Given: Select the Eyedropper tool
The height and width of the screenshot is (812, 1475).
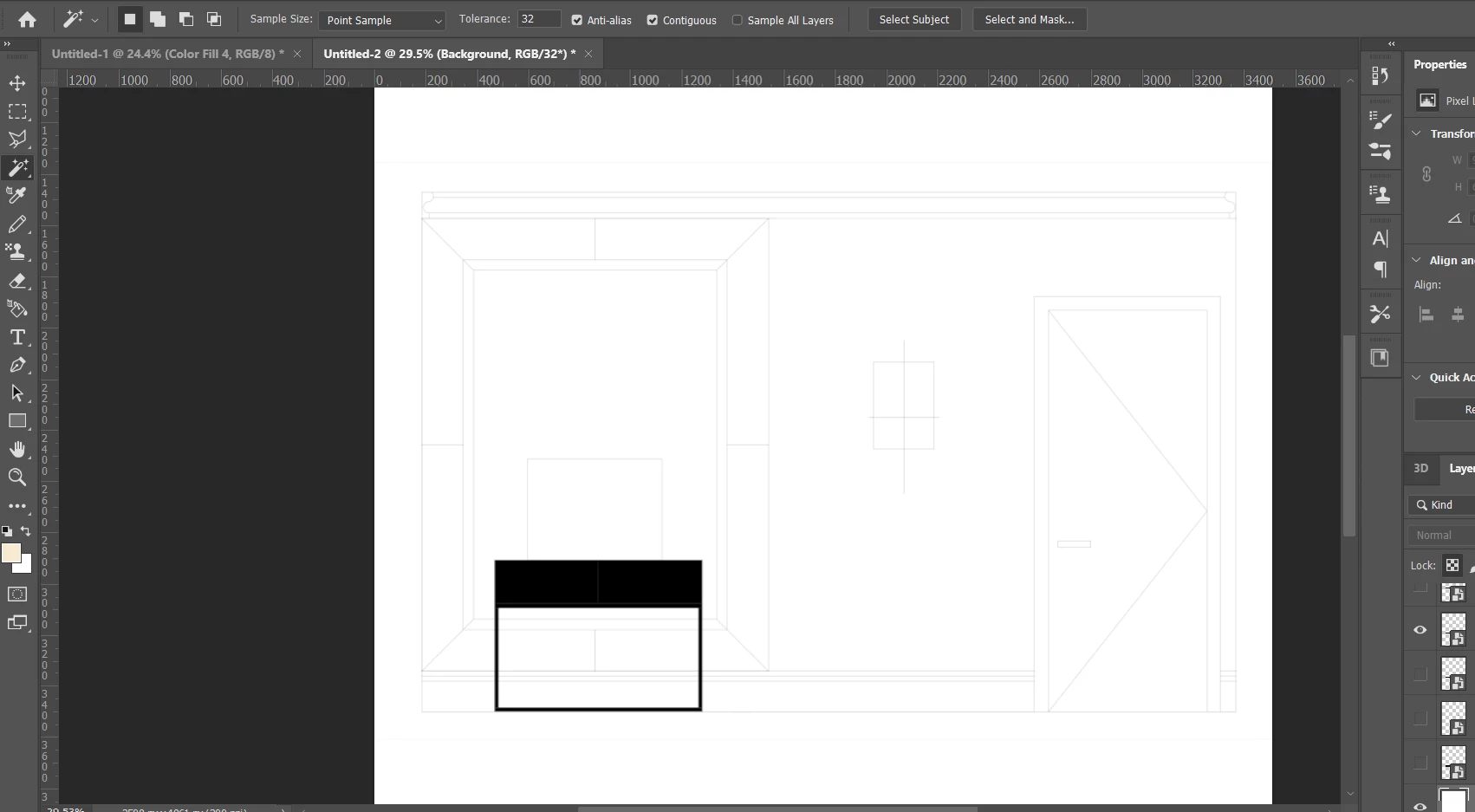Looking at the screenshot, I should click(17, 196).
